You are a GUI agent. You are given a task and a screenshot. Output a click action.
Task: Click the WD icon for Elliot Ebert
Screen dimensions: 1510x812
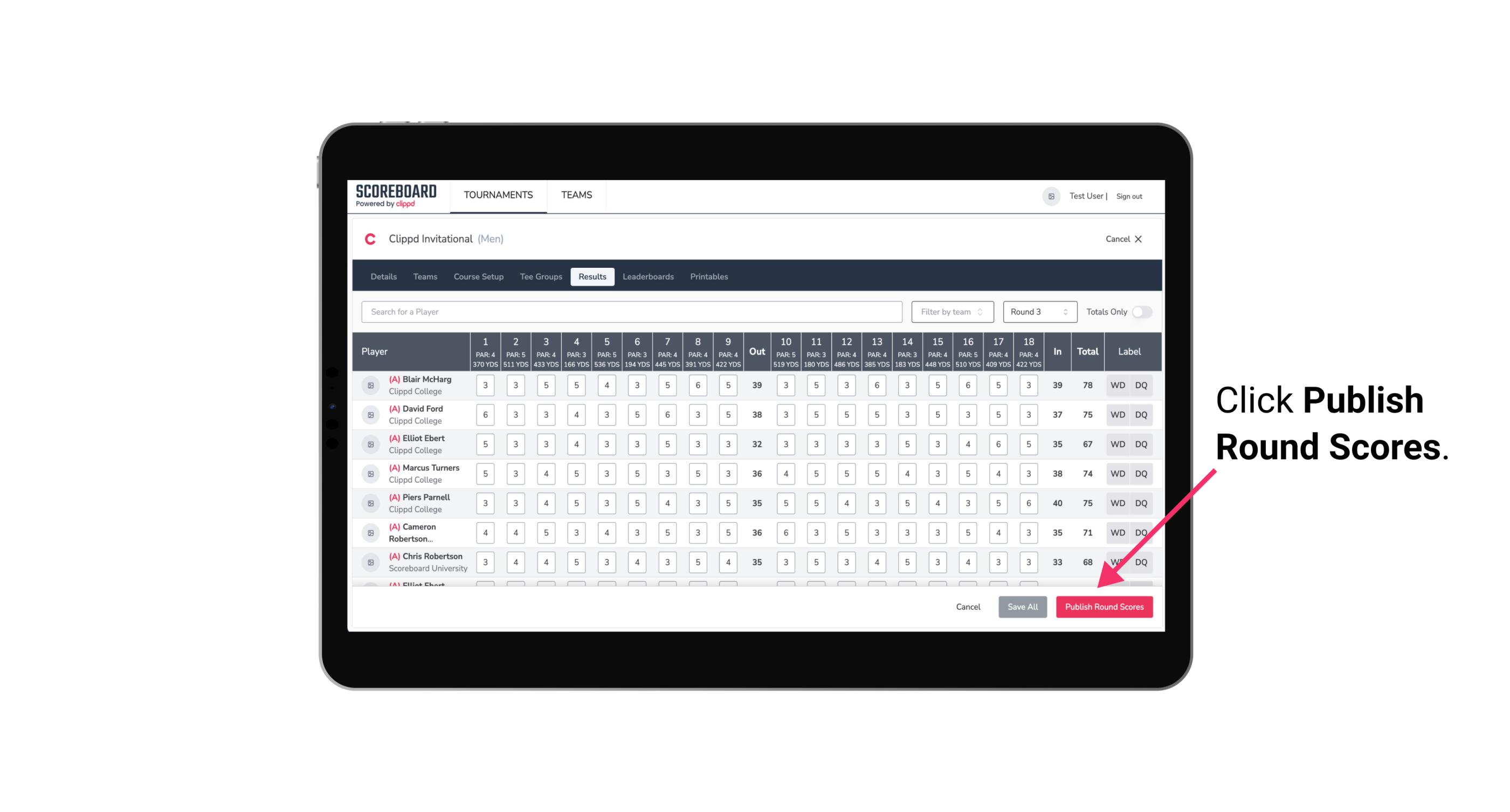click(x=1118, y=444)
